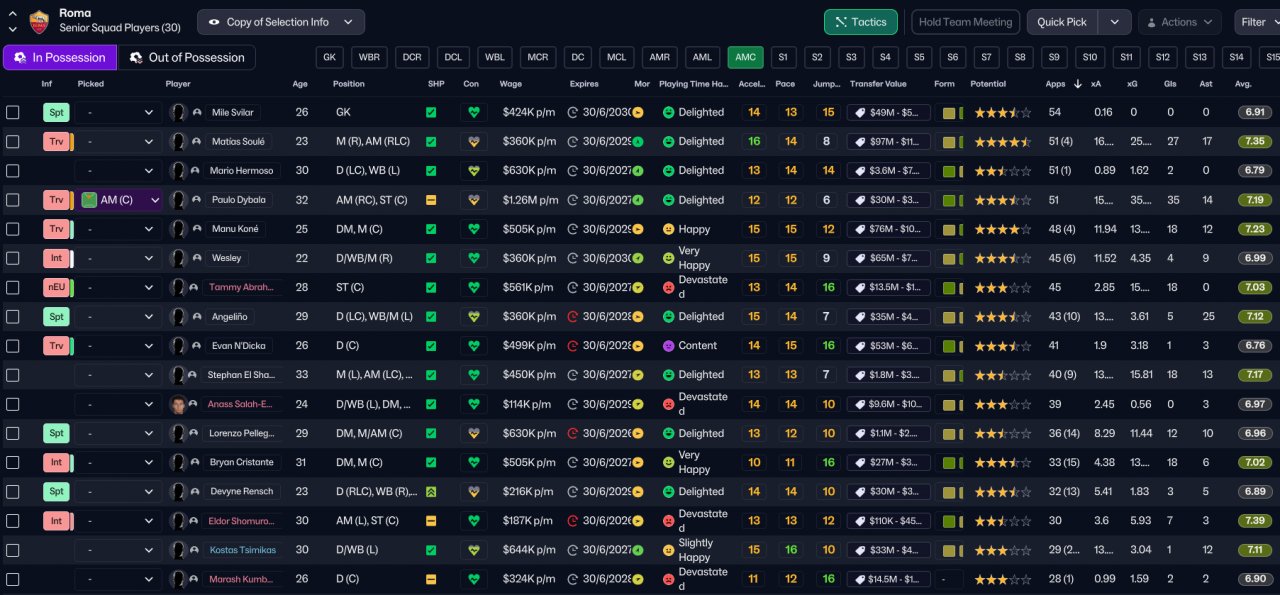Select the GK position slot
Screen dimensions: 1280x595
click(330, 58)
